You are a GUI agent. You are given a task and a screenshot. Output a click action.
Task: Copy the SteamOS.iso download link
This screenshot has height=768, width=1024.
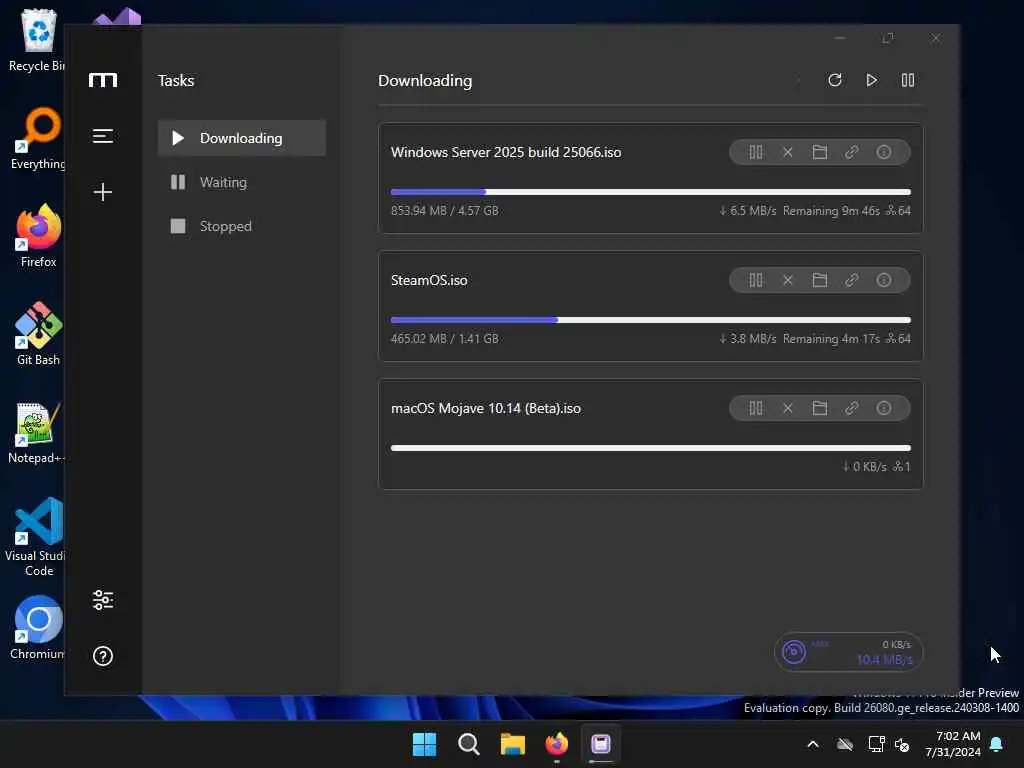852,280
